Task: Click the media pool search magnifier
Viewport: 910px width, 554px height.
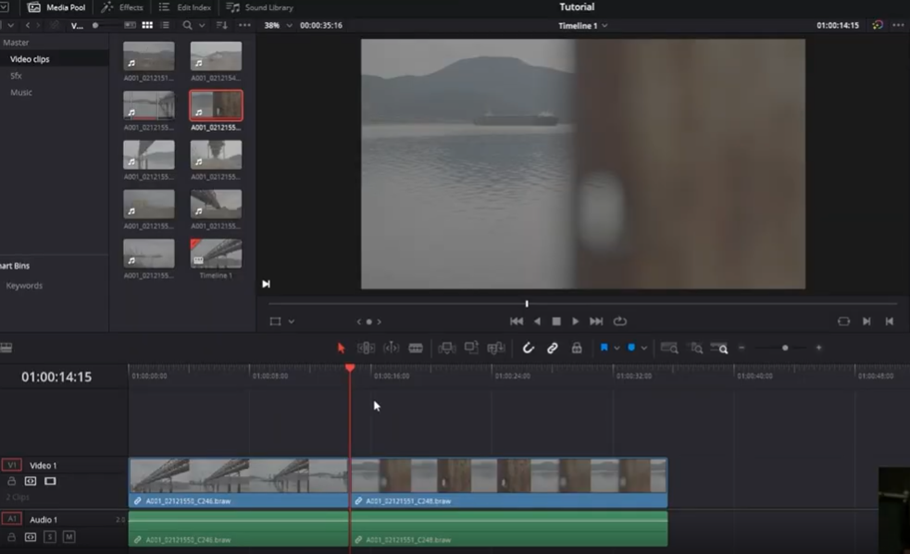Action: point(187,25)
